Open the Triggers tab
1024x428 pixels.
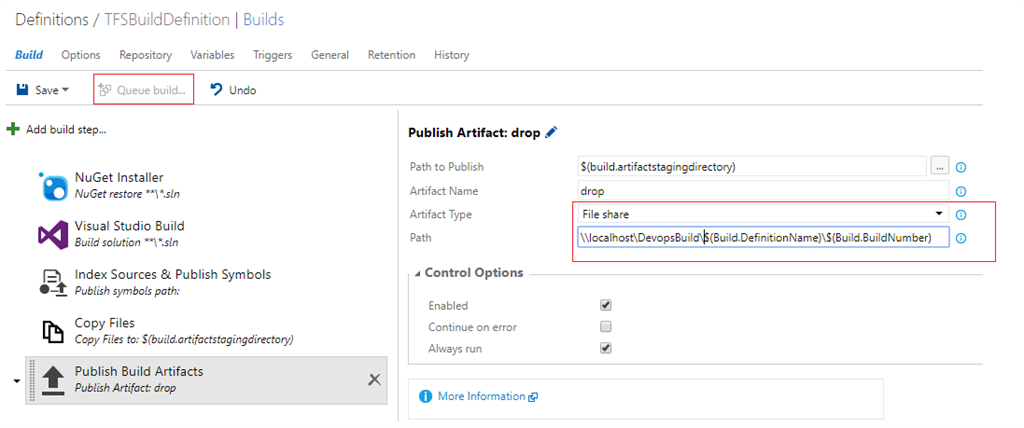point(272,55)
